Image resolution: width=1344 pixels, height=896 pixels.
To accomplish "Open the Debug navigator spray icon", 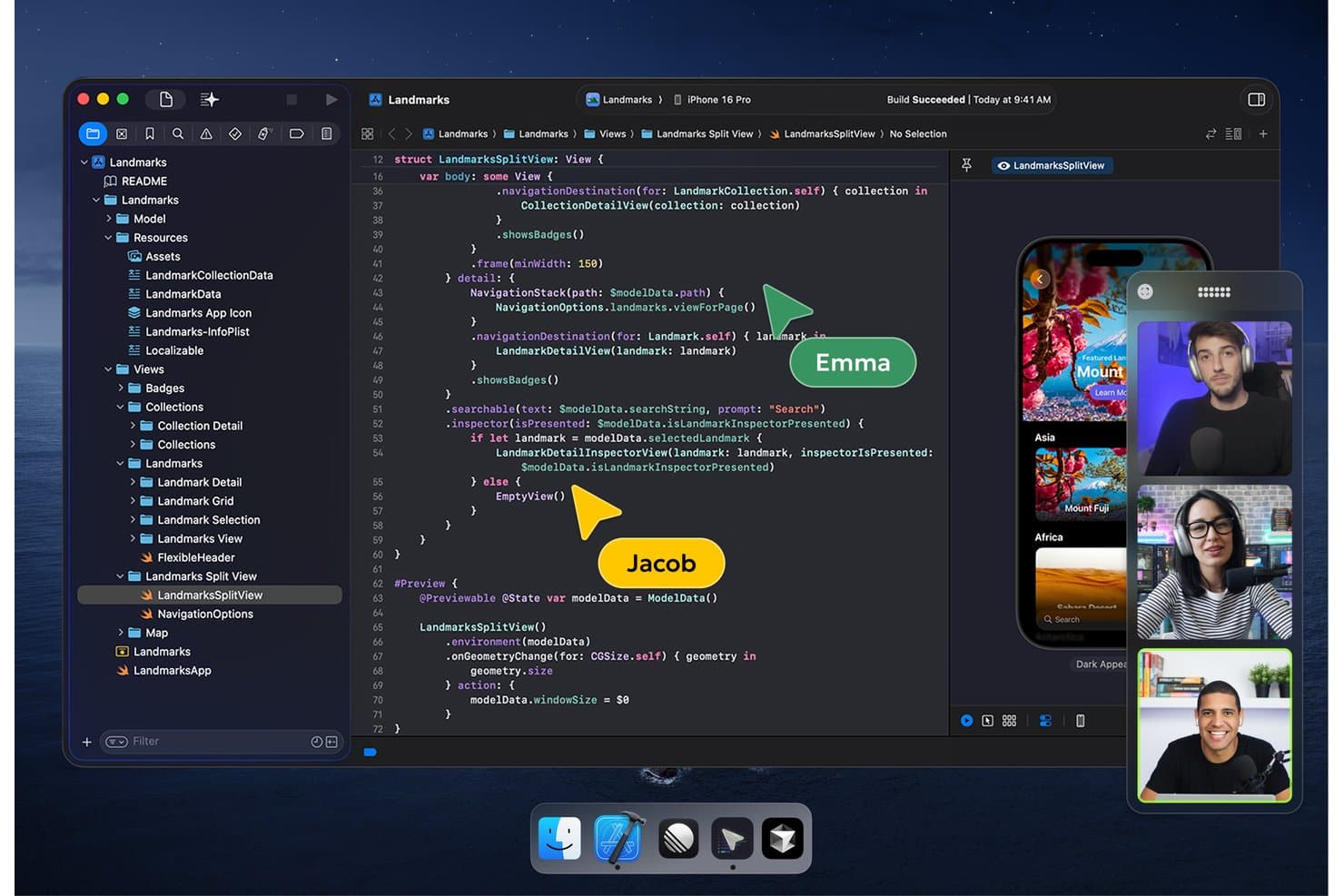I will pos(264,133).
